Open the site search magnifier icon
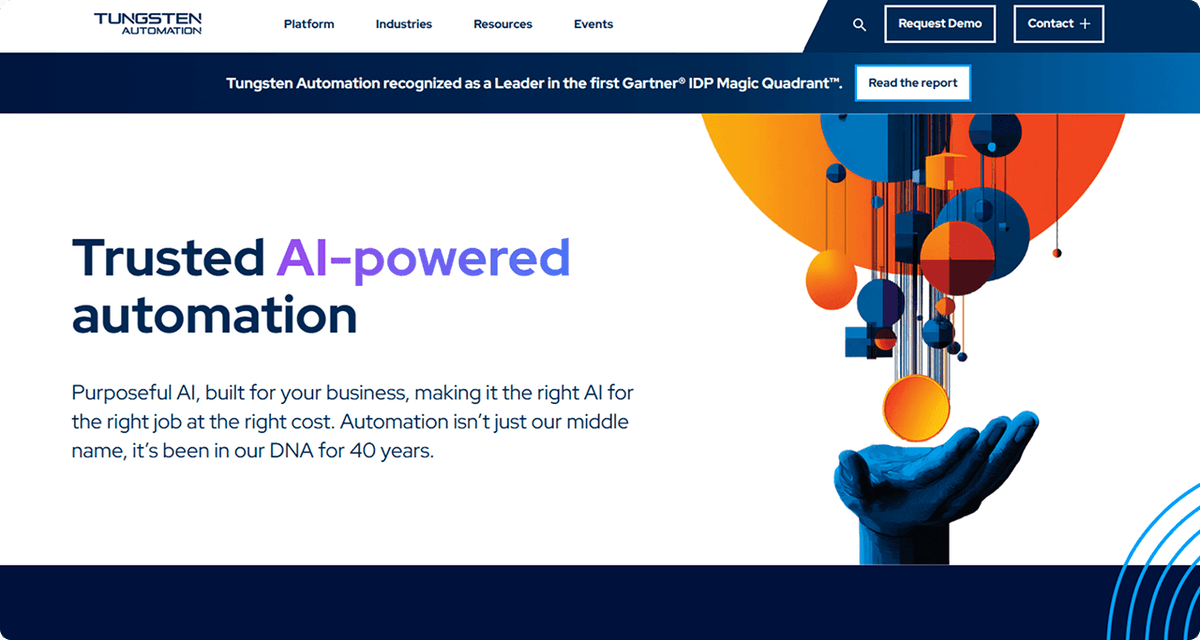The width and height of the screenshot is (1200, 640). (x=859, y=25)
